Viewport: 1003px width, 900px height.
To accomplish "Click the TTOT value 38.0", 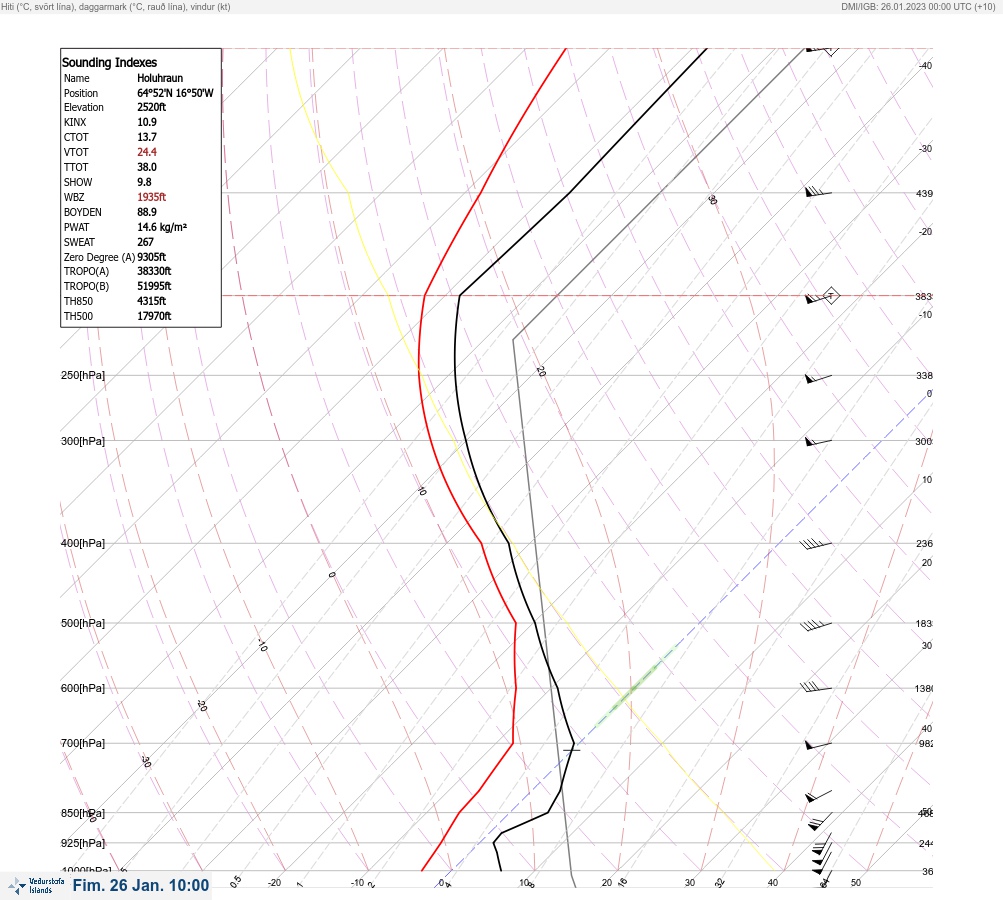I will click(x=146, y=167).
